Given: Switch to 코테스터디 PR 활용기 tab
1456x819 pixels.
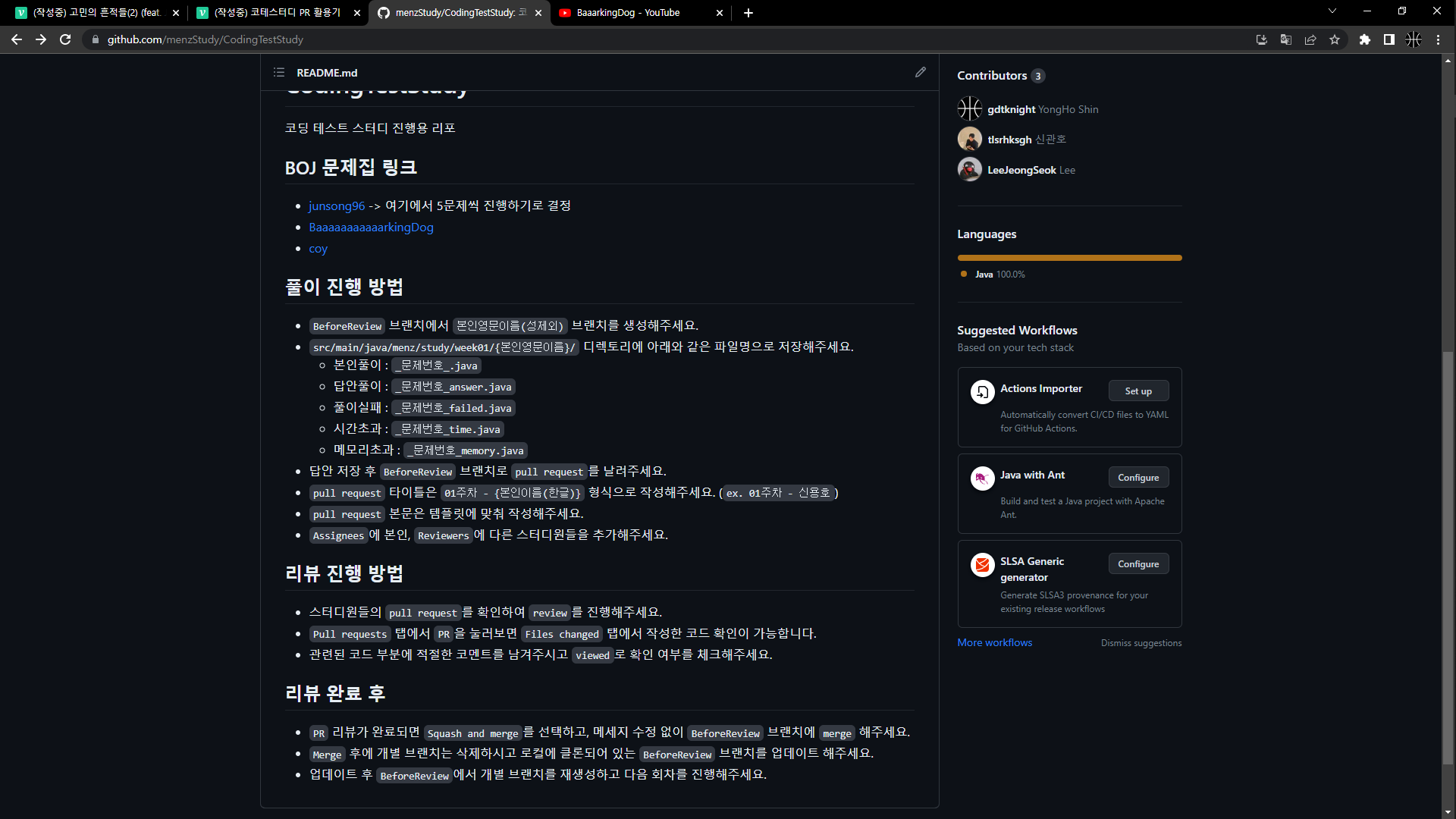Looking at the screenshot, I should (277, 13).
